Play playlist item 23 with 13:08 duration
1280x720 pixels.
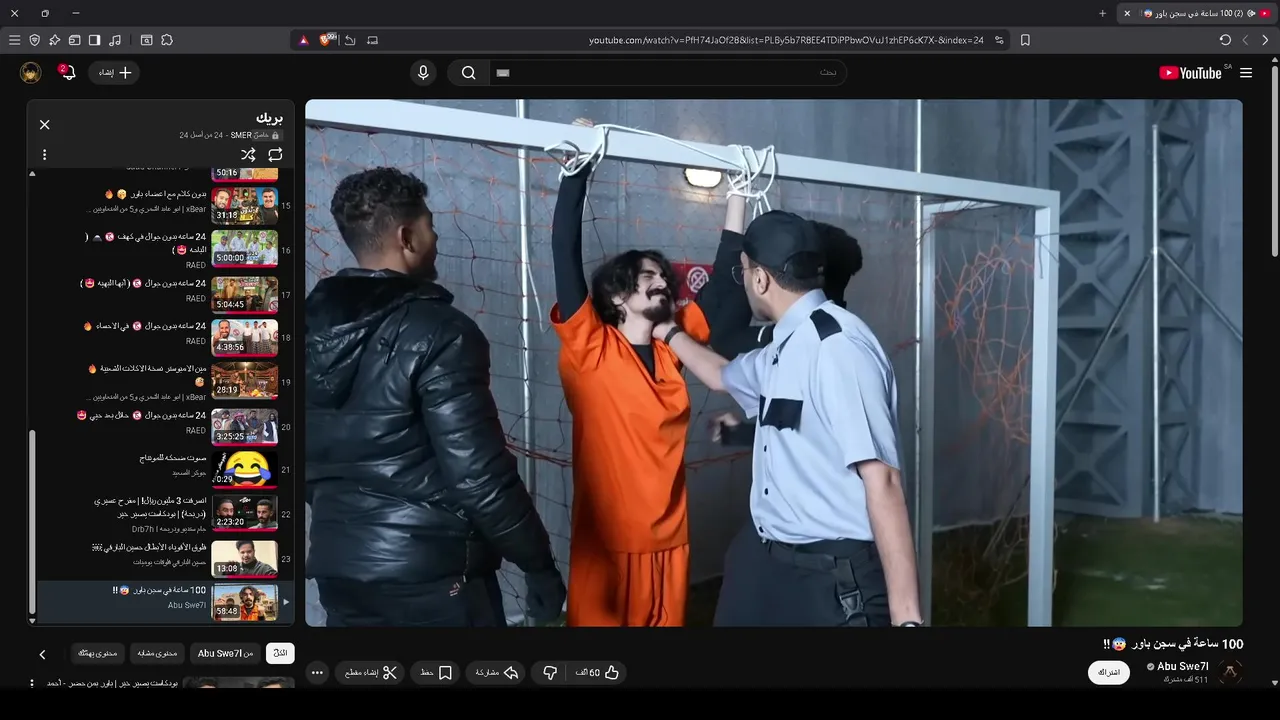165,557
